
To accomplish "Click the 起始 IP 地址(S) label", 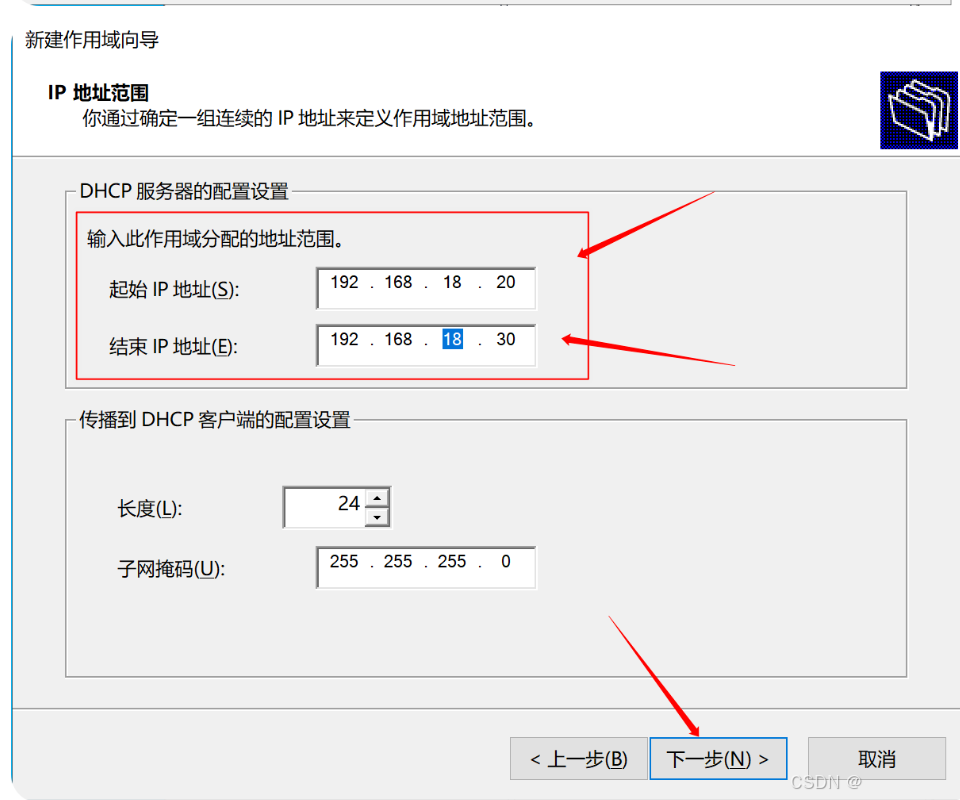I will [x=174, y=289].
